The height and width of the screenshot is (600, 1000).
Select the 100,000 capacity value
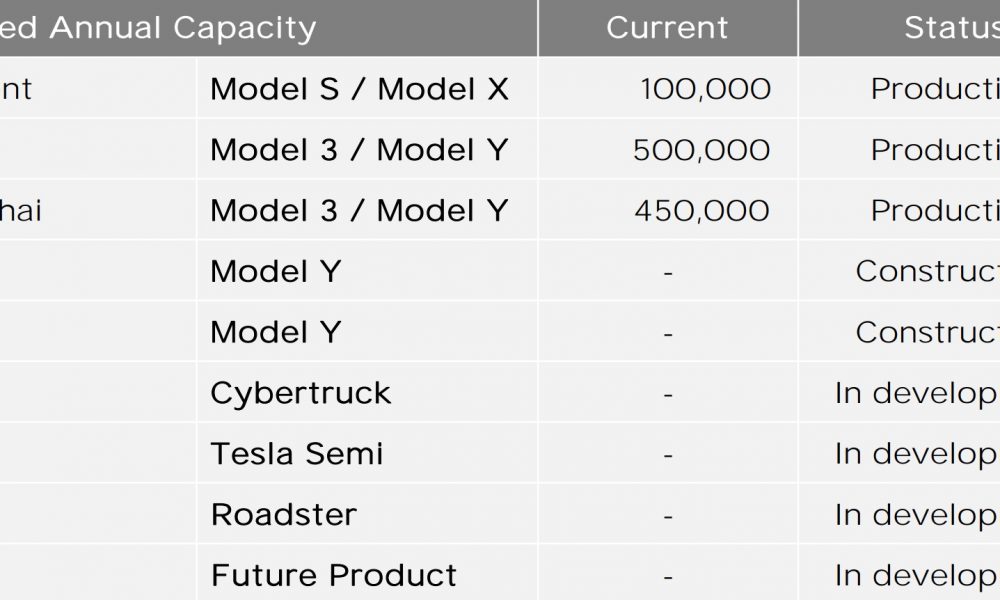705,89
